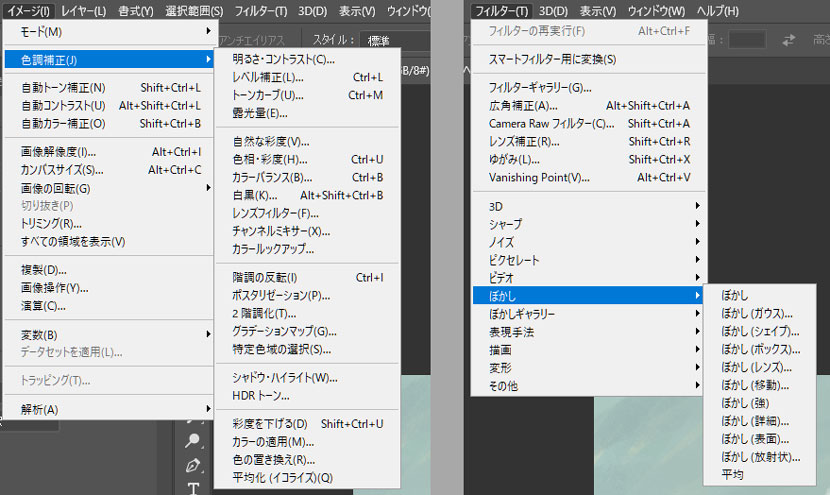Open ぼかし (ガウス)... filter

coord(760,313)
